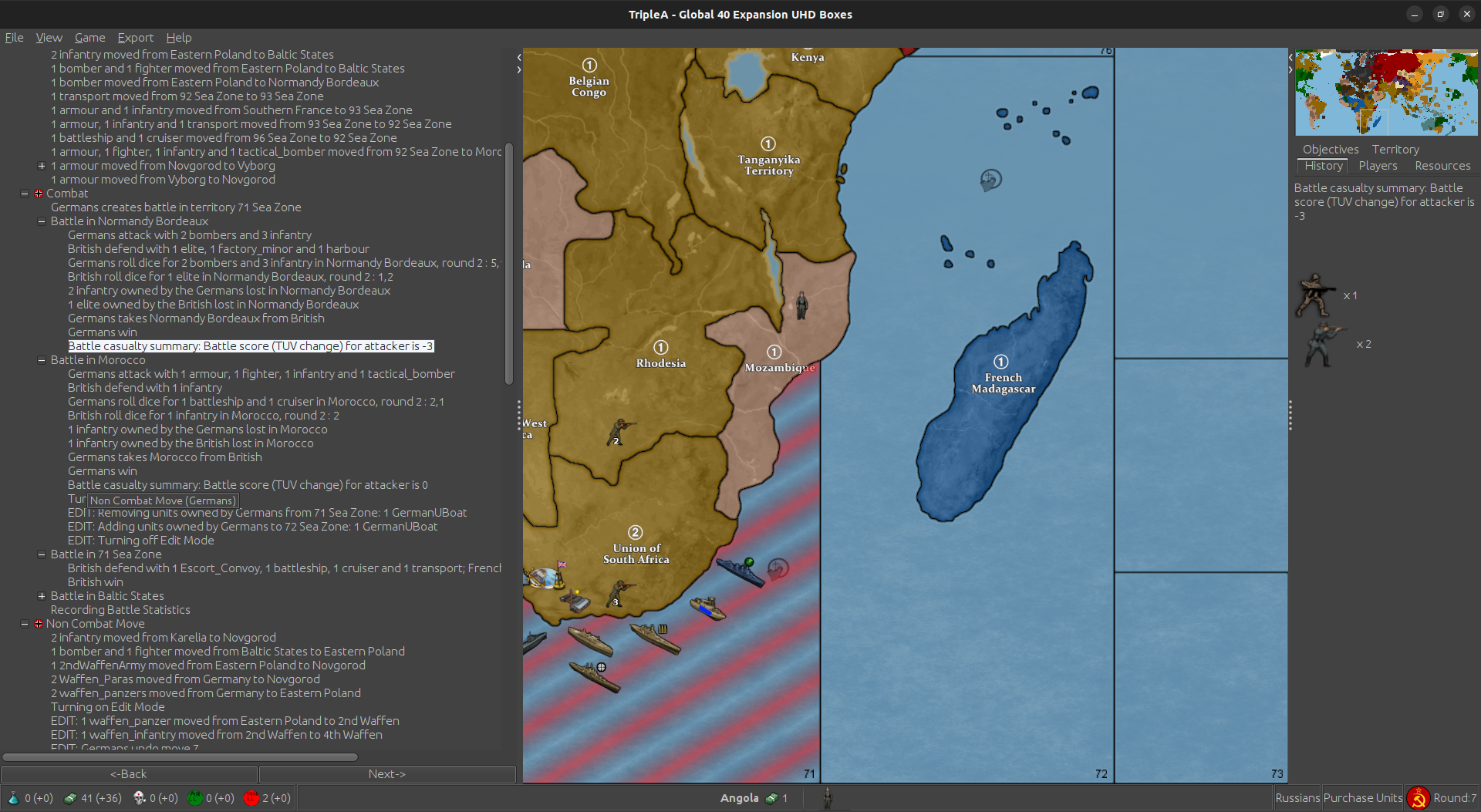Open the Export menu

pos(135,37)
